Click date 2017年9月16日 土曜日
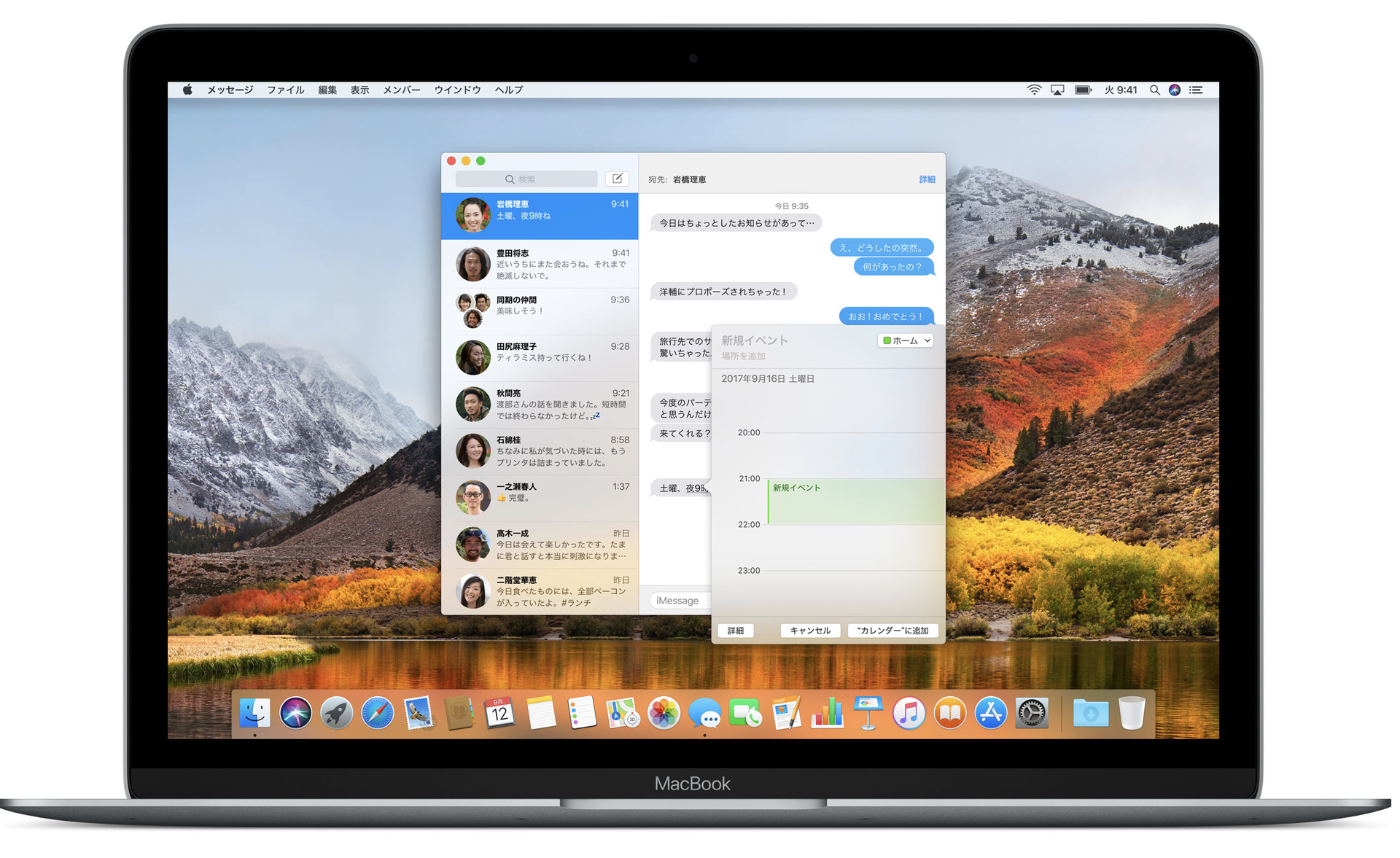 click(767, 379)
